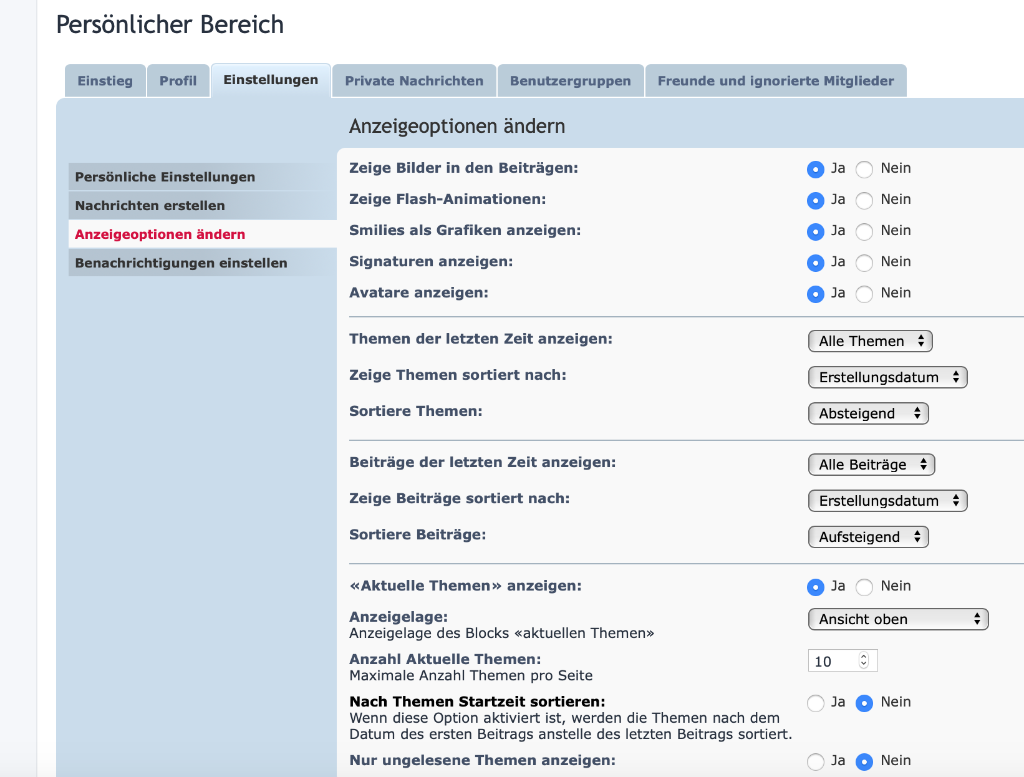
Task: Open the Alle Themen dropdown
Action: point(870,341)
